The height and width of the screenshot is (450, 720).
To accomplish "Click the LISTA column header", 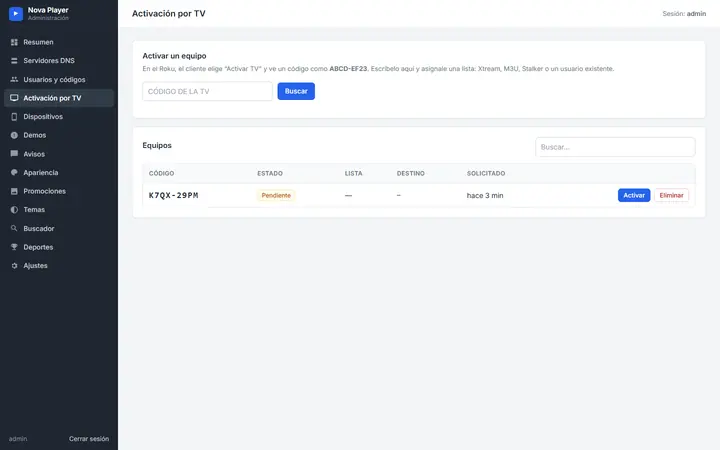I will pyautogui.click(x=354, y=173).
